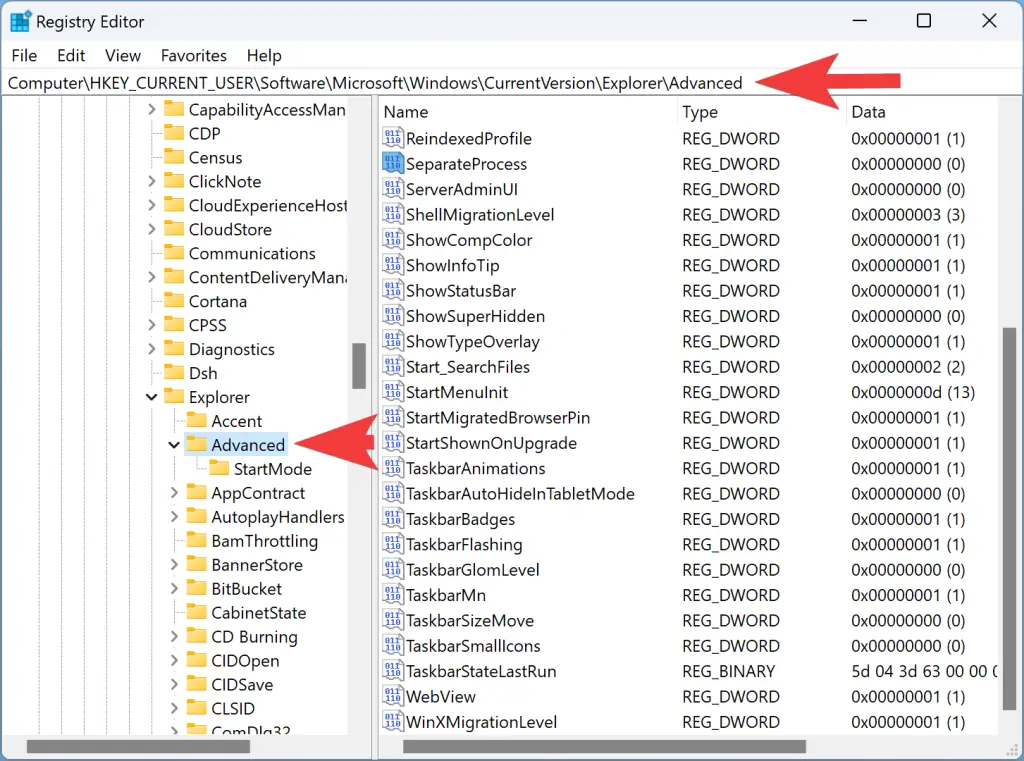The height and width of the screenshot is (761, 1024).
Task: Expand the ClickNote key
Action: pos(152,181)
